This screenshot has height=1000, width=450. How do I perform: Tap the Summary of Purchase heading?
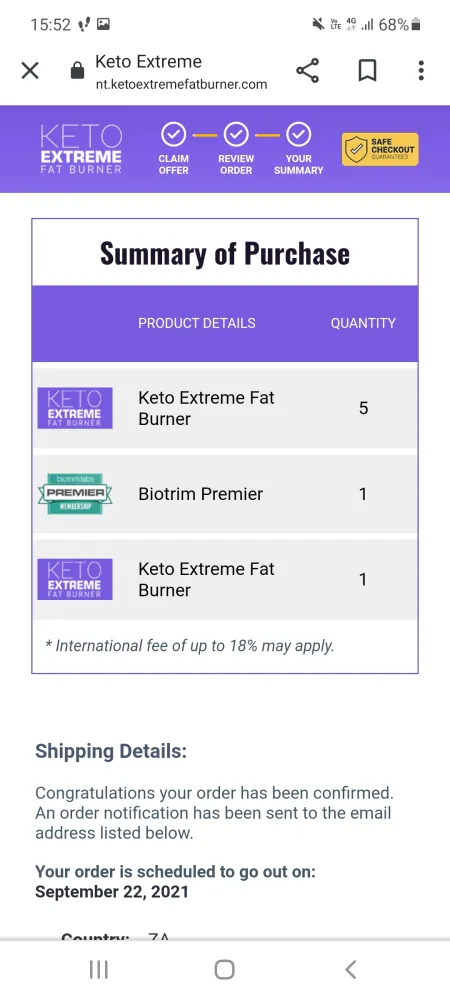pos(225,253)
